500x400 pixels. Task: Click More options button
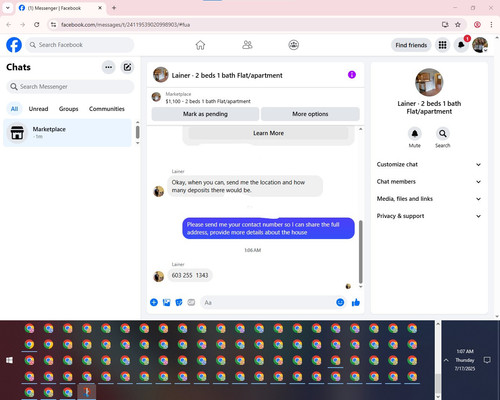[310, 114]
